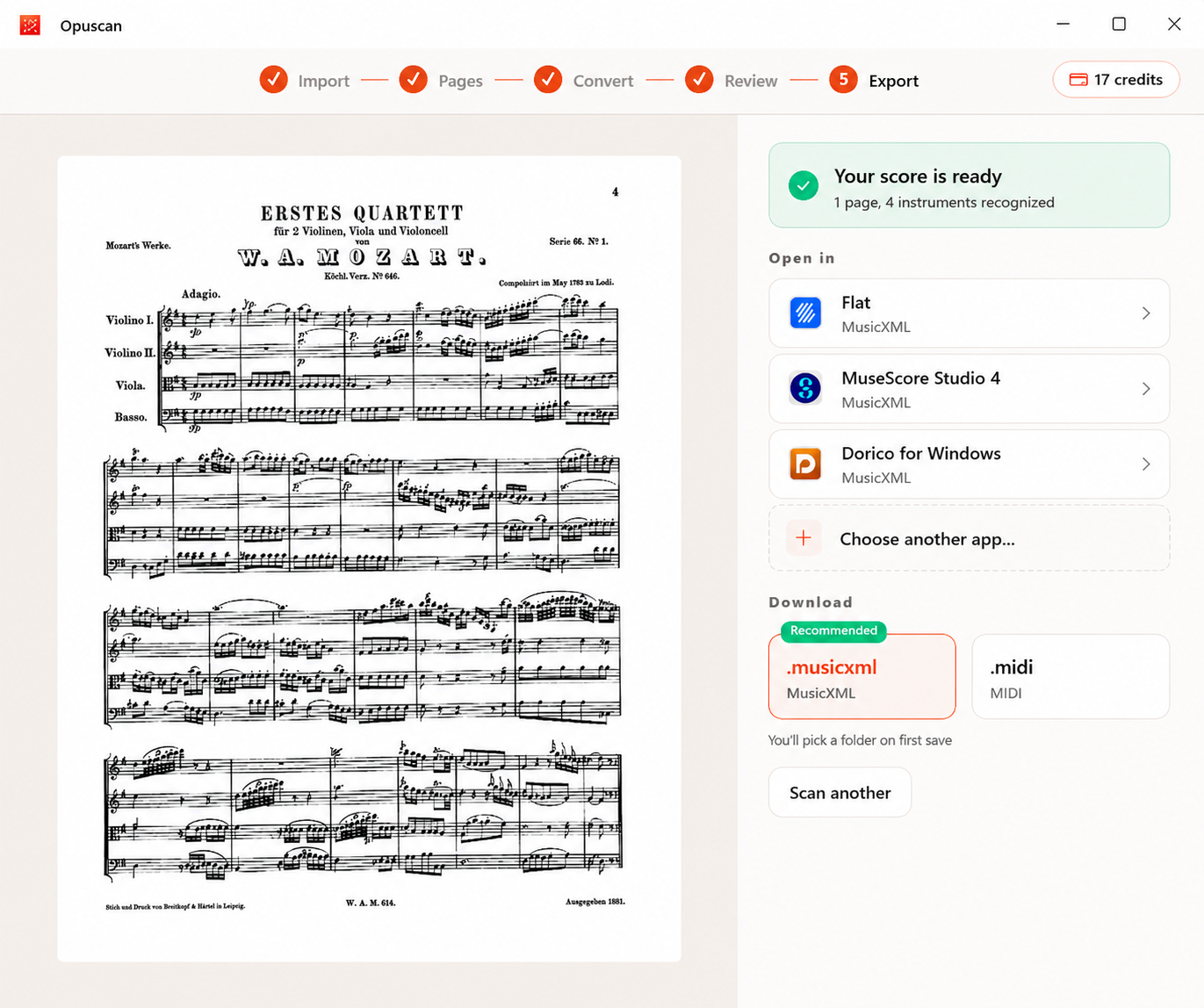Image resolution: width=1204 pixels, height=1008 pixels.
Task: Click the Scan another button
Action: tap(840, 793)
